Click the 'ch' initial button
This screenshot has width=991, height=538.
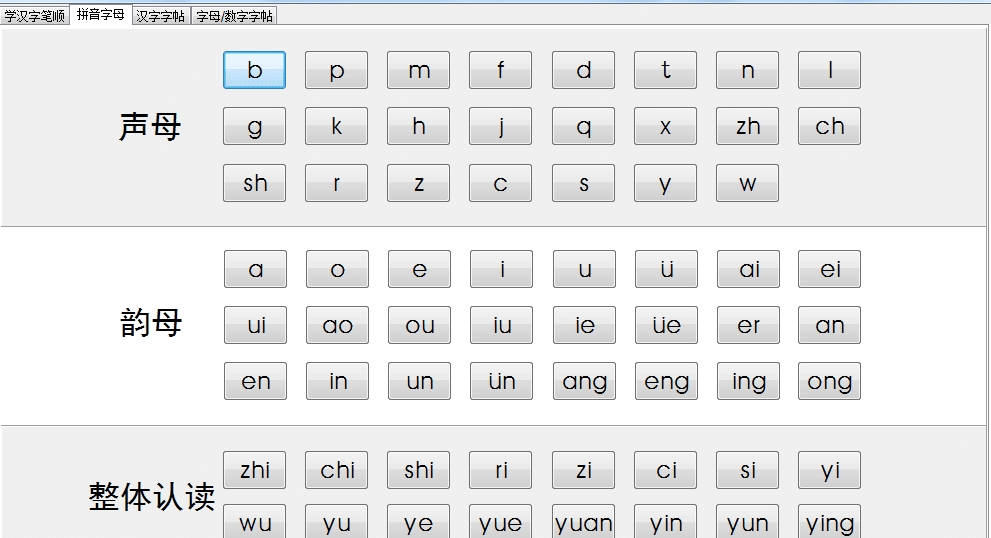[x=829, y=127]
